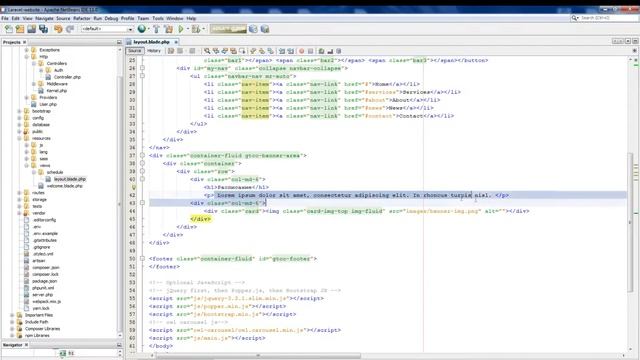
Task: Click the editor horizontal scrollbar
Action: [x=259, y=356]
